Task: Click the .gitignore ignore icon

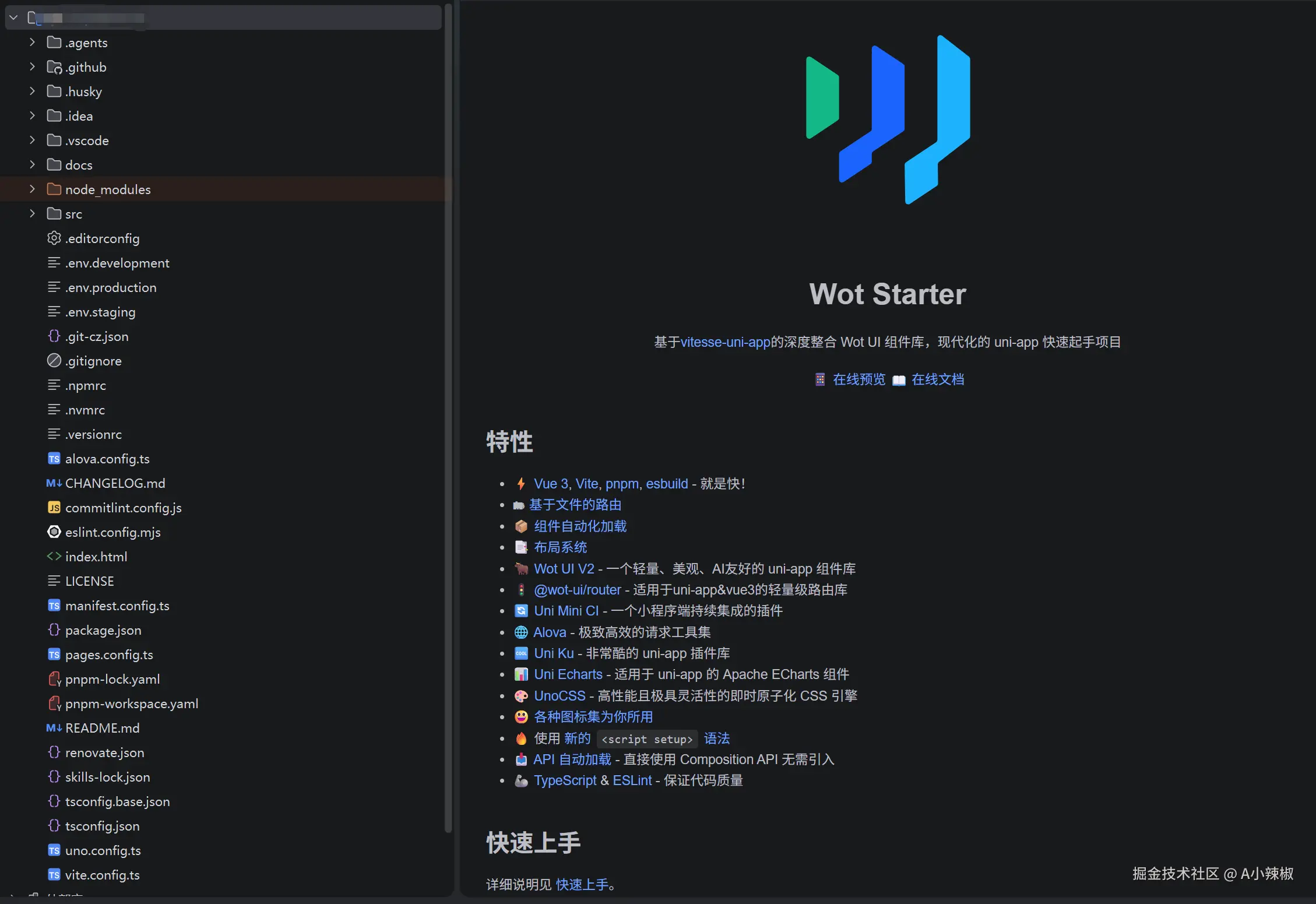Action: click(54, 361)
